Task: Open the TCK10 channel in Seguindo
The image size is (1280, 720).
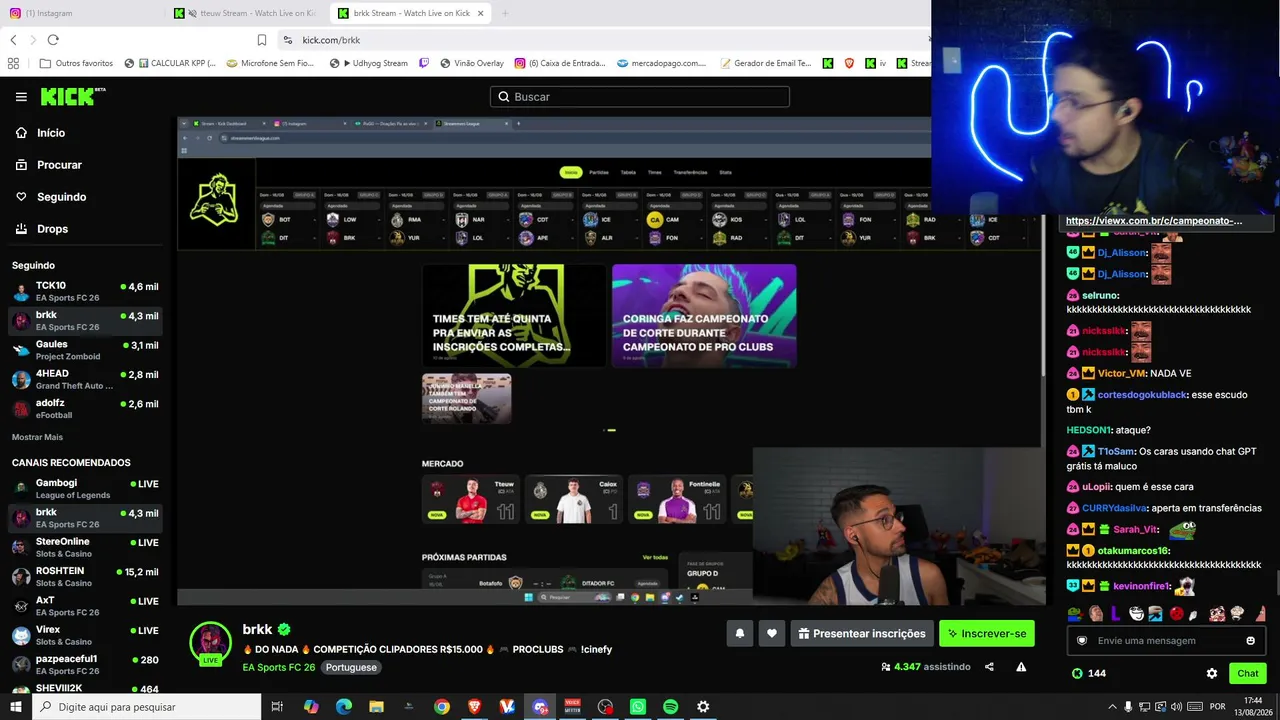Action: pyautogui.click(x=85, y=291)
